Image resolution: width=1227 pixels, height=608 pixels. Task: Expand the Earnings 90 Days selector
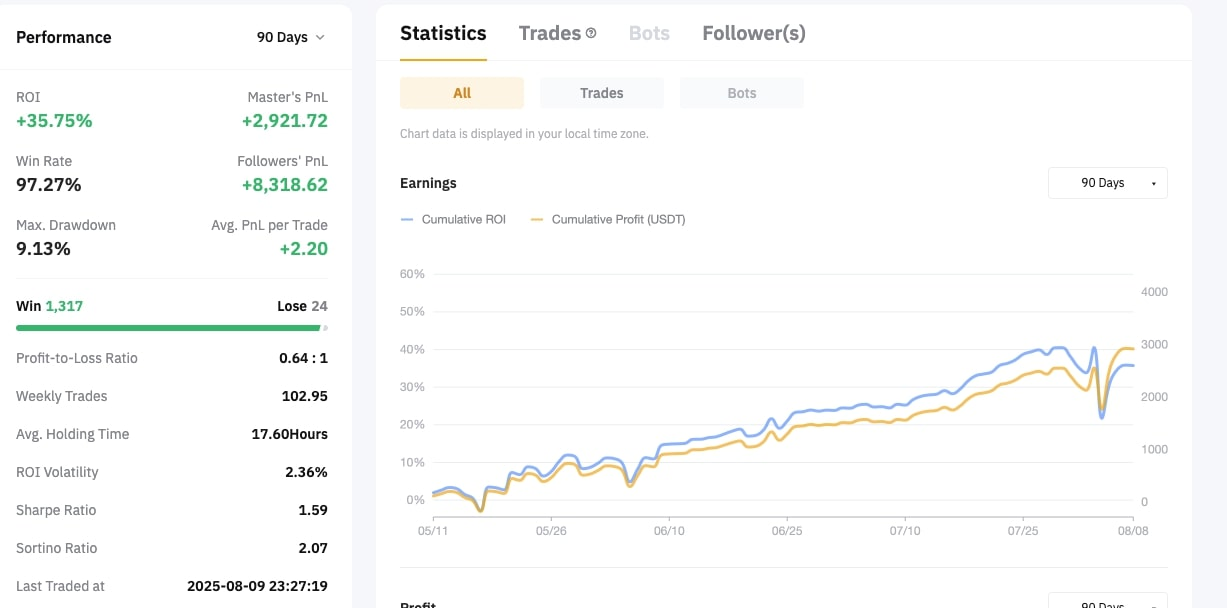click(1107, 183)
